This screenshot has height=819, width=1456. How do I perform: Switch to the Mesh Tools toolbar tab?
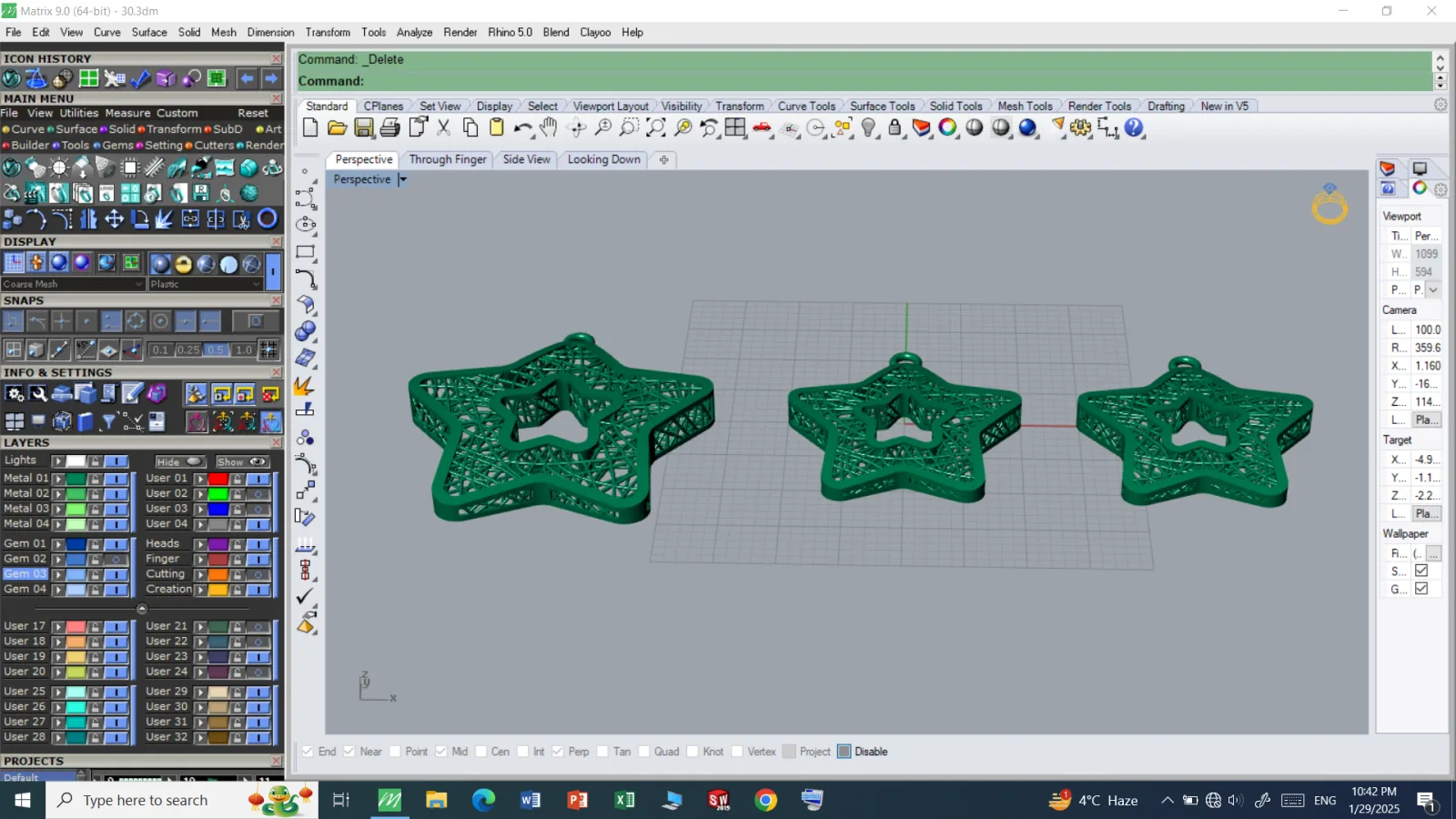pos(1025,106)
